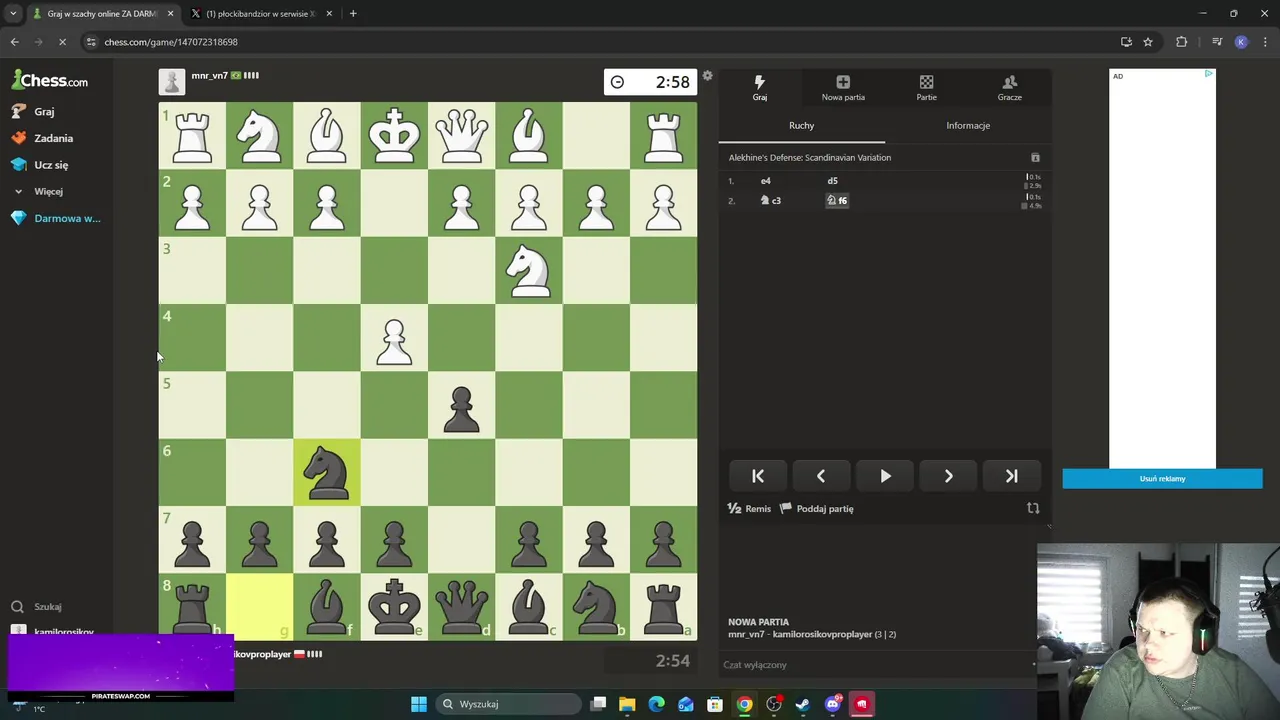
Task: Click the black king on the board
Action: tap(394, 607)
